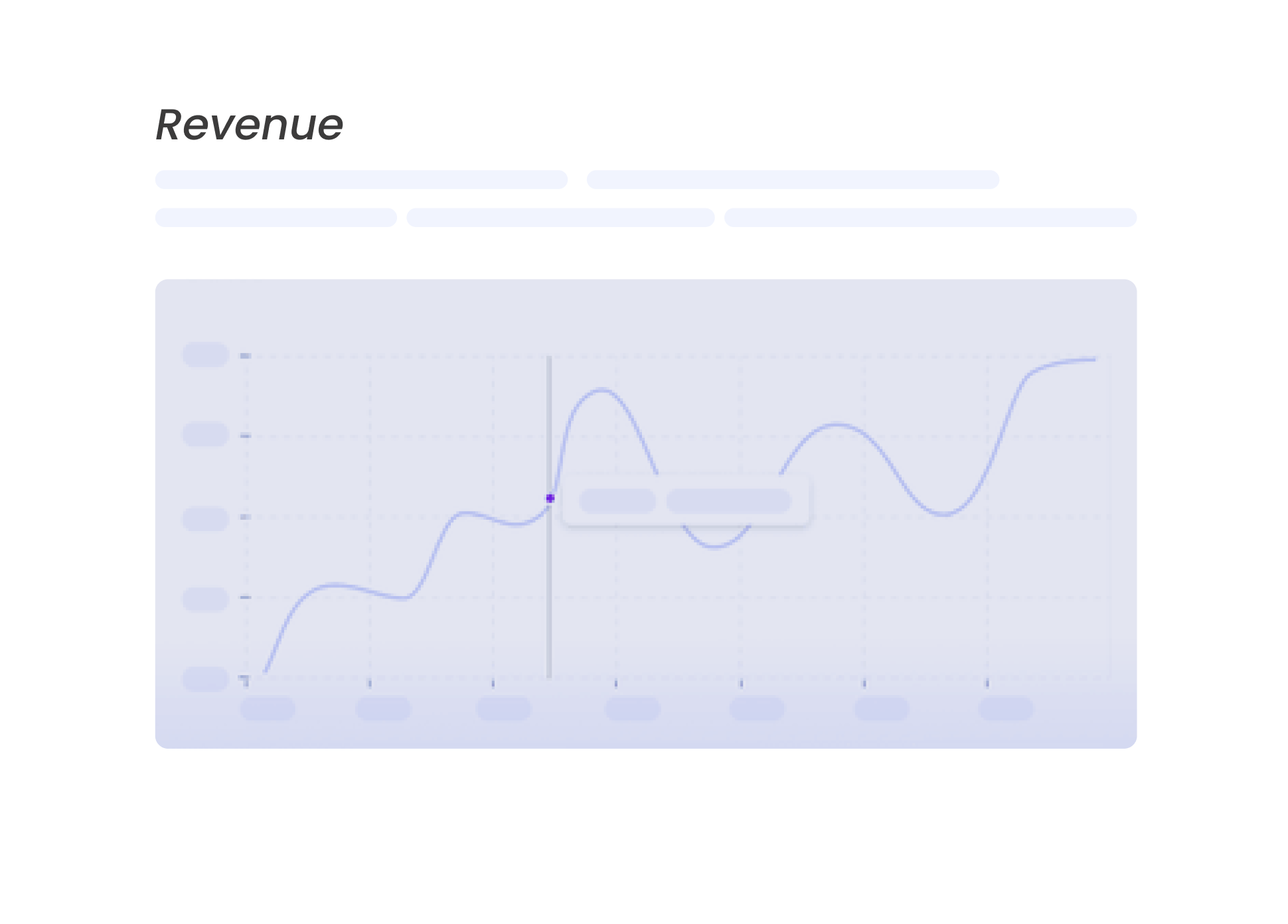
Task: Click the first placeholder bar under Revenue
Action: [361, 179]
